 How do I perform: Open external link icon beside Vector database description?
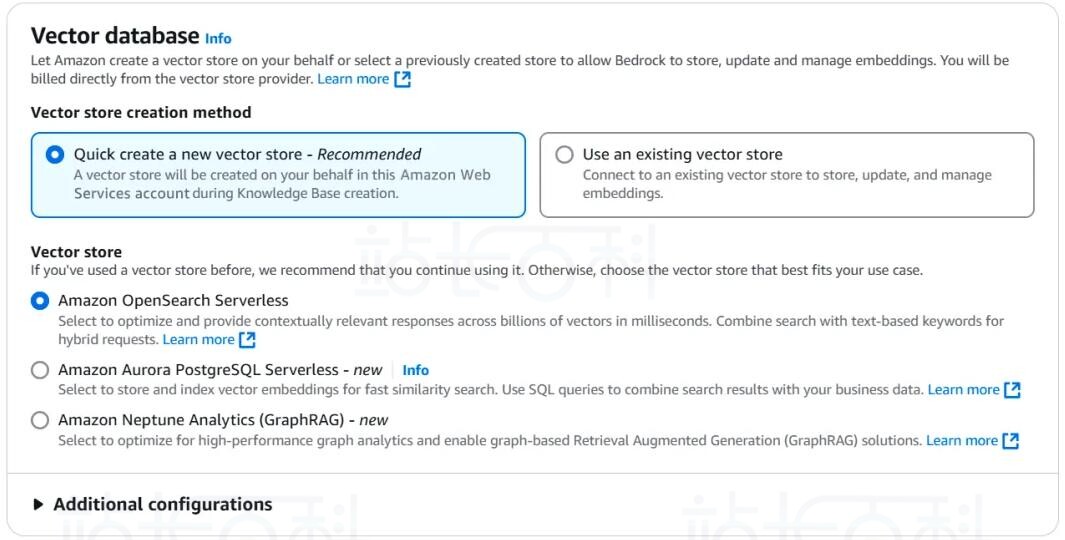402,79
